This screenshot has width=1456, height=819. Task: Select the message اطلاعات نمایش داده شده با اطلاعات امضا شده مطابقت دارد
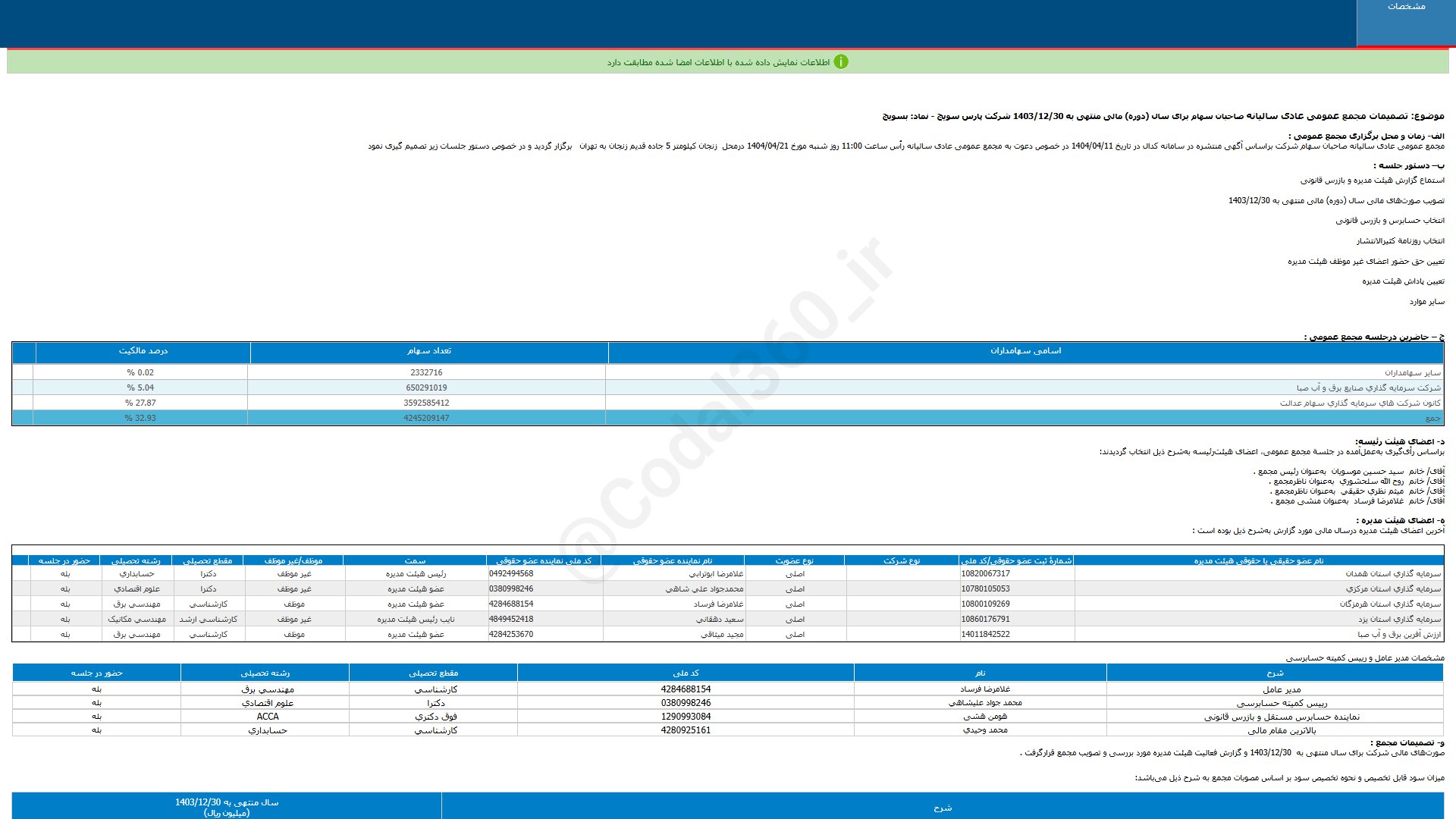pos(718,62)
